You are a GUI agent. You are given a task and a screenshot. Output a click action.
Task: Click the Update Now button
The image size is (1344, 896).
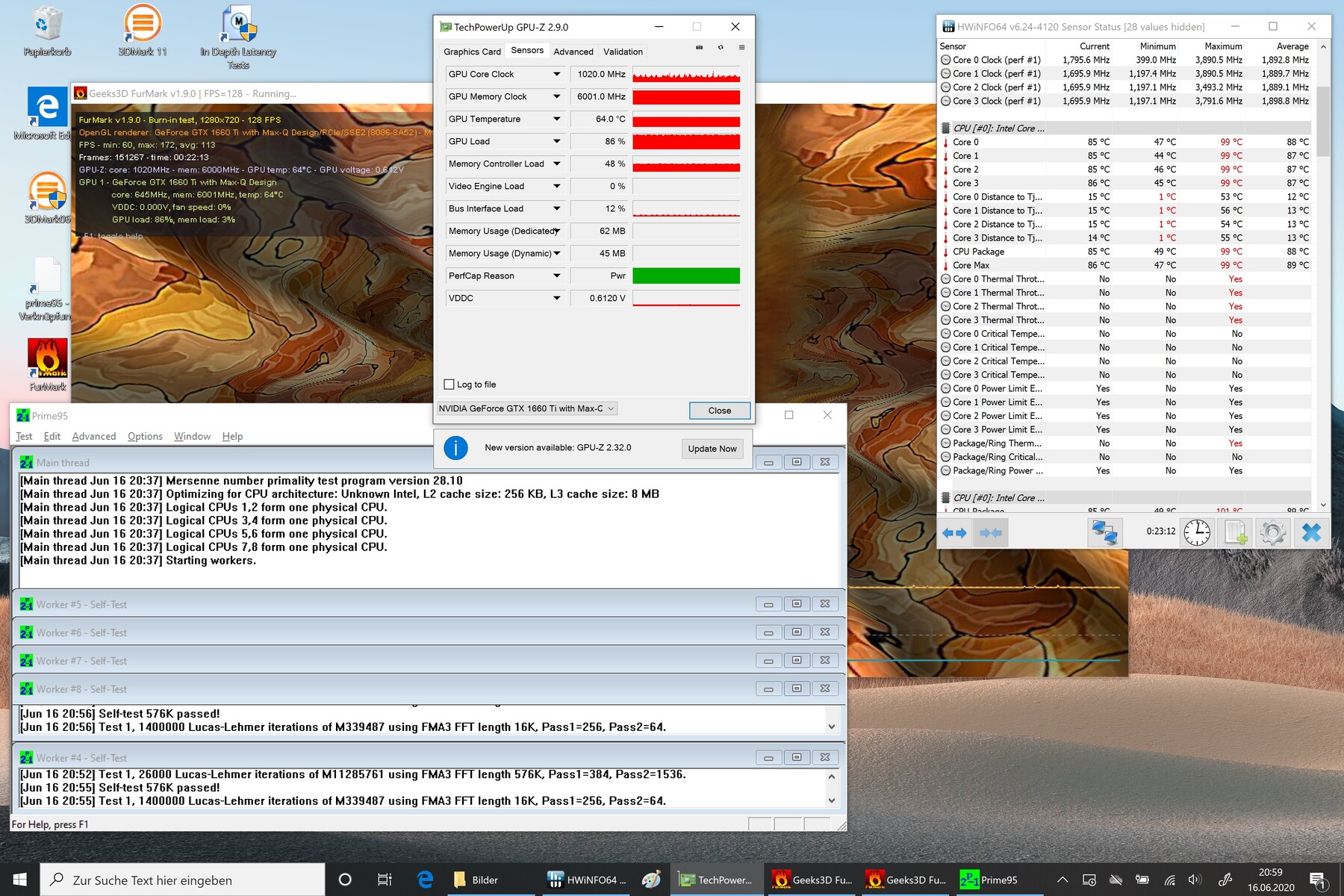pos(712,448)
